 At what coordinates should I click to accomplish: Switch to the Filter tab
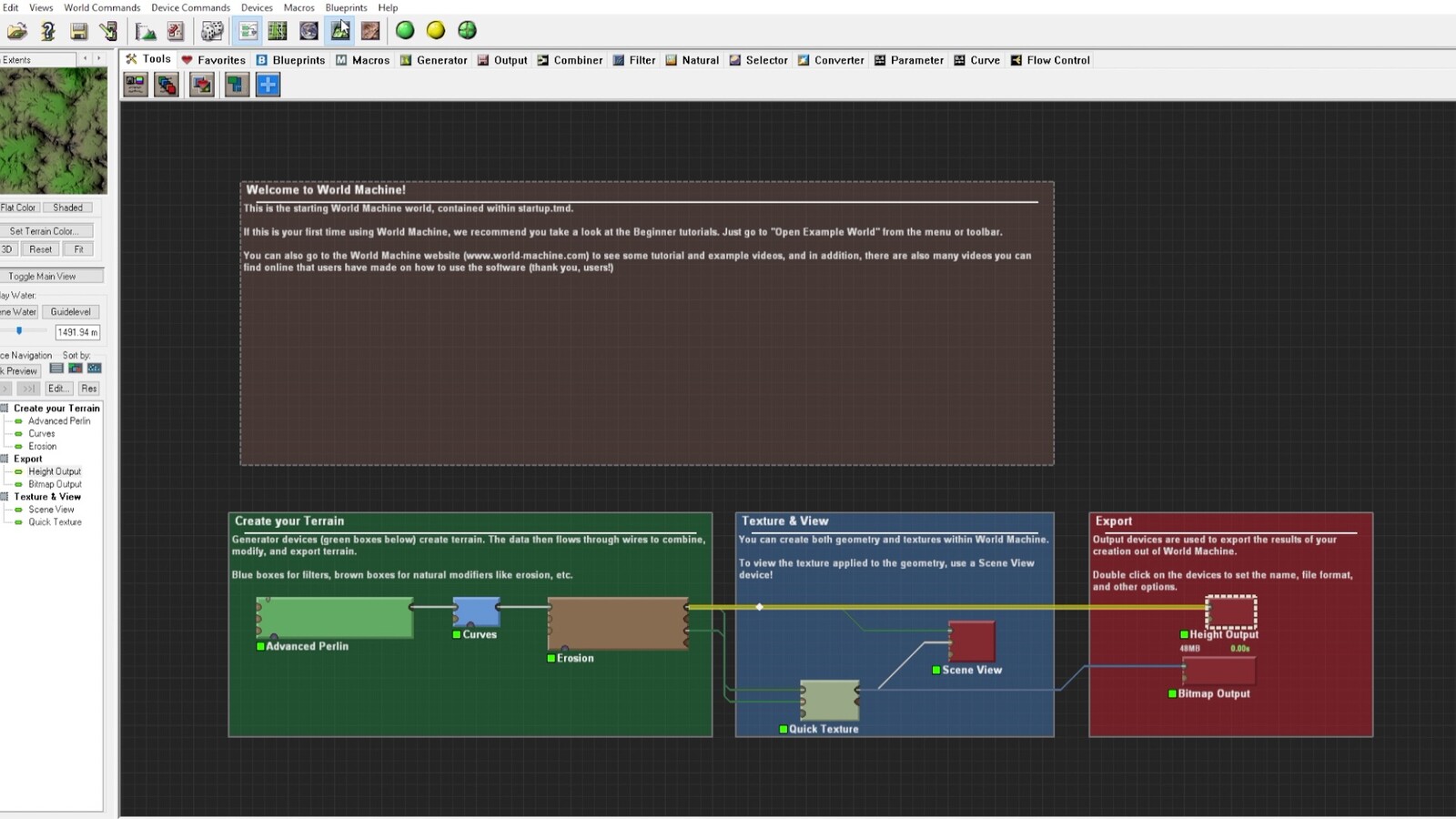[x=633, y=60]
